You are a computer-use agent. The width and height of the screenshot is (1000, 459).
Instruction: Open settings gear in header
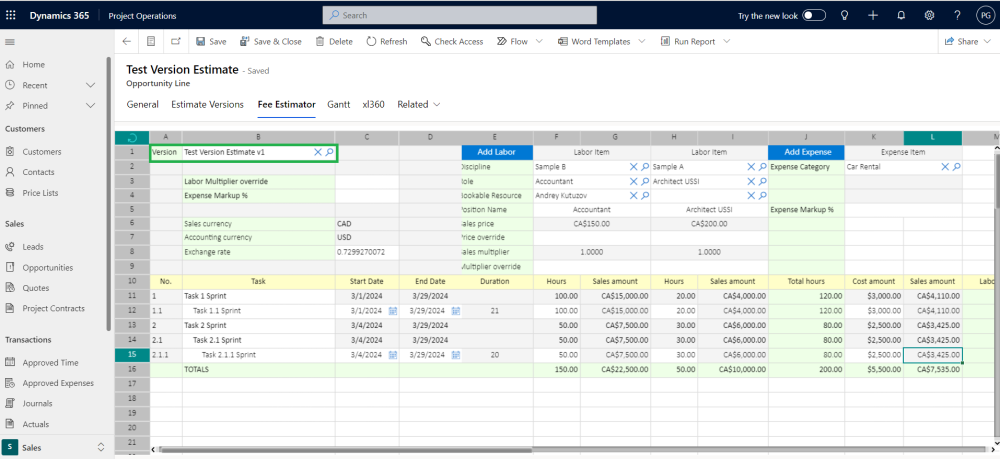(929, 16)
